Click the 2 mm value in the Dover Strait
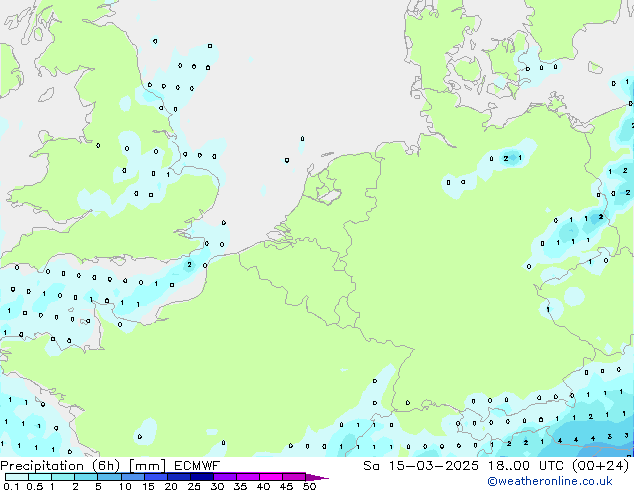 189,265
